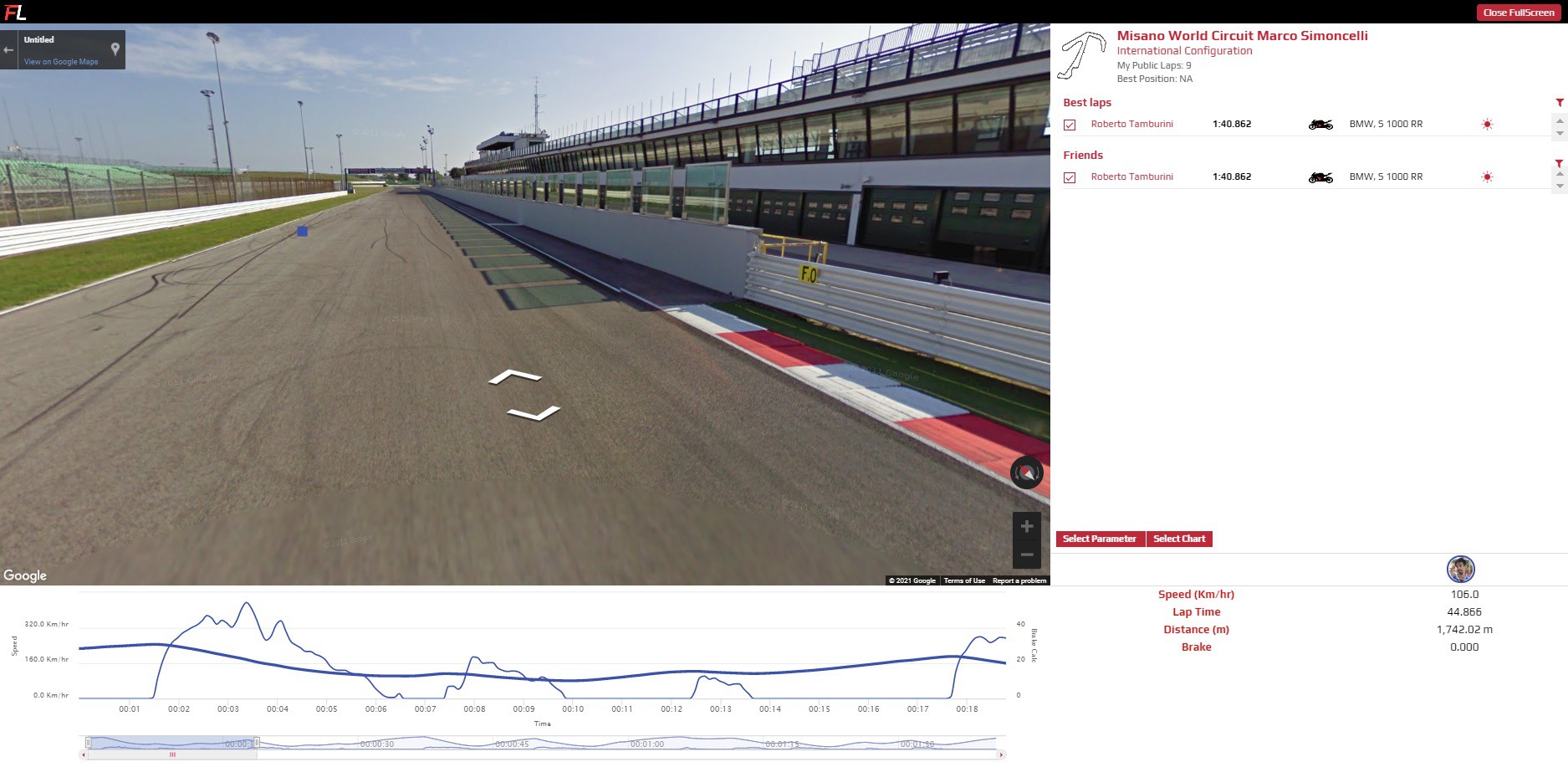This screenshot has width=1568, height=767.
Task: Click BMW, S 1000 RR in Friends row
Action: [x=1386, y=176]
